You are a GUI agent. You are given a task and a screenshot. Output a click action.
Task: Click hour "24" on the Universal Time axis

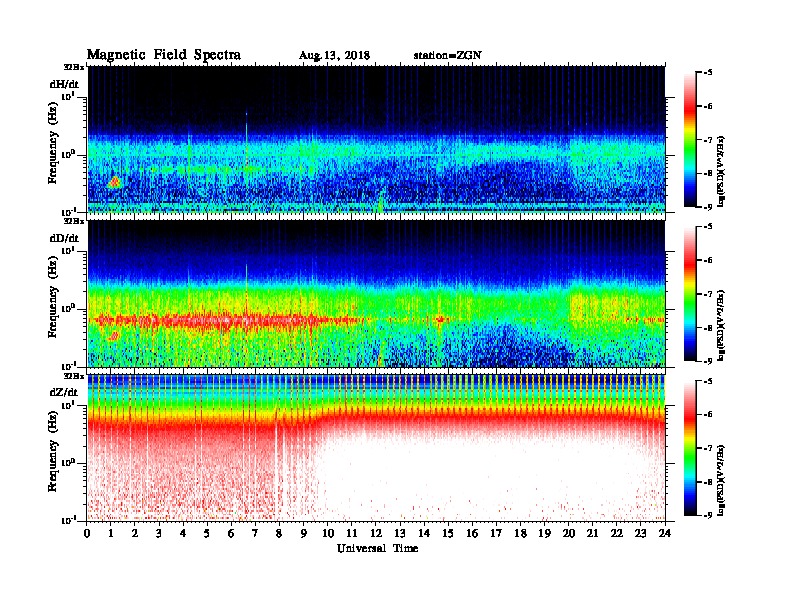tap(665, 533)
